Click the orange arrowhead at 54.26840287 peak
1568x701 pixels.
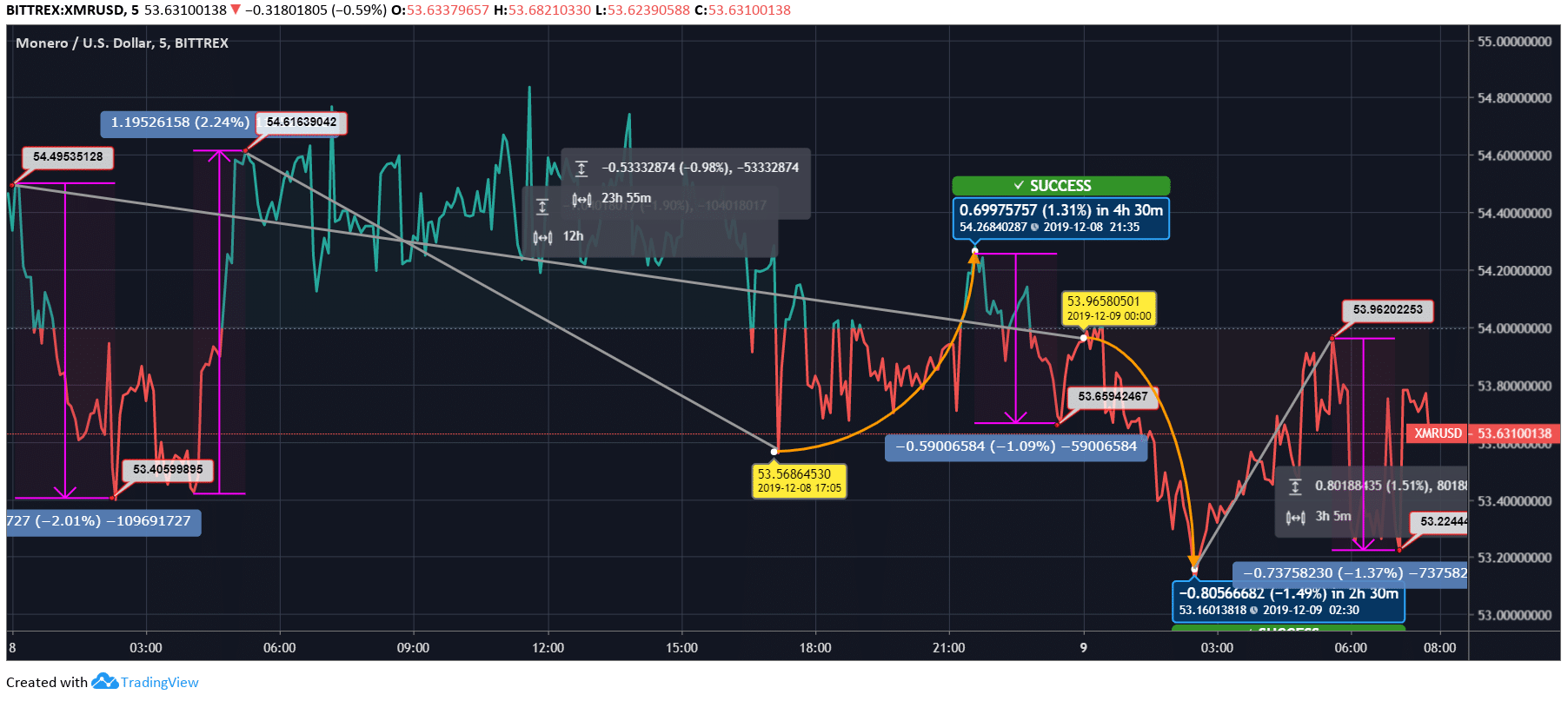(974, 258)
